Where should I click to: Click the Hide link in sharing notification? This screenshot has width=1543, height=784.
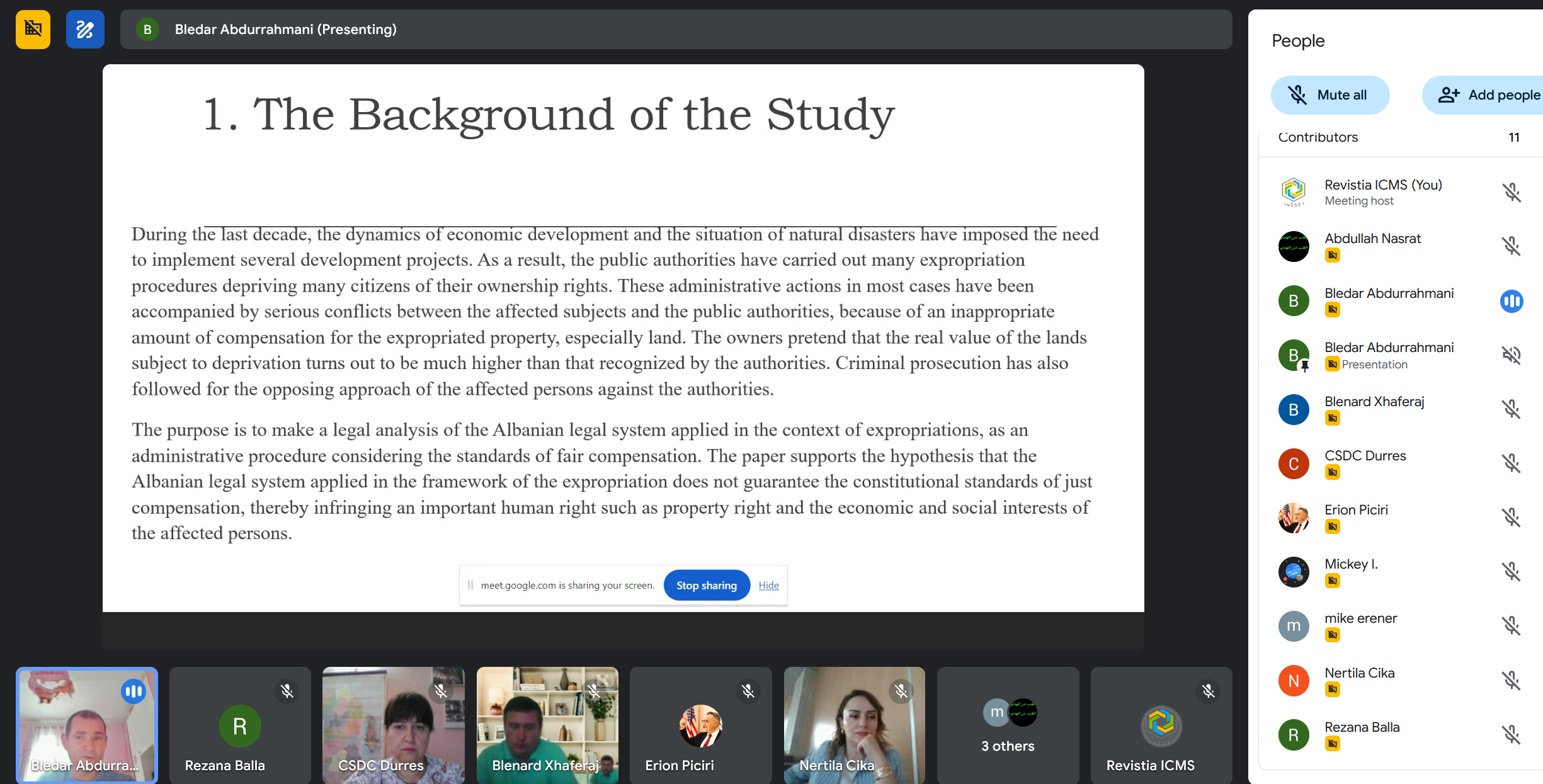pyautogui.click(x=768, y=585)
